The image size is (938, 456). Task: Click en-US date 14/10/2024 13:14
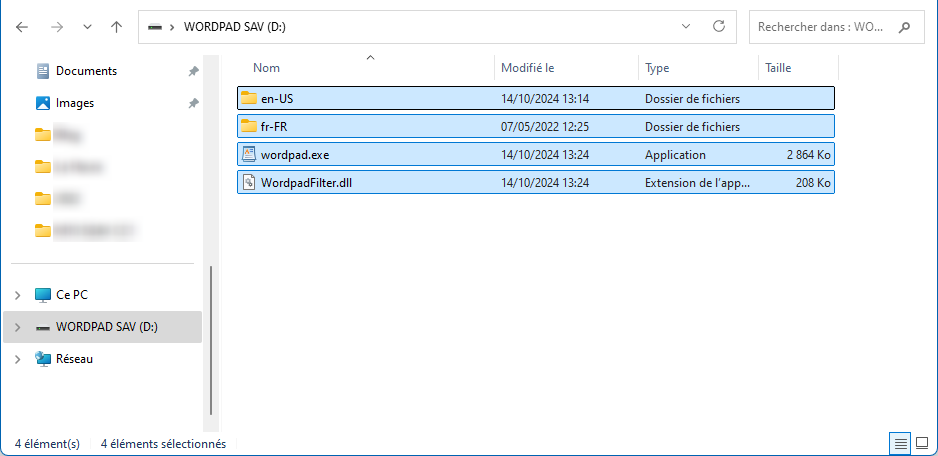coord(545,99)
